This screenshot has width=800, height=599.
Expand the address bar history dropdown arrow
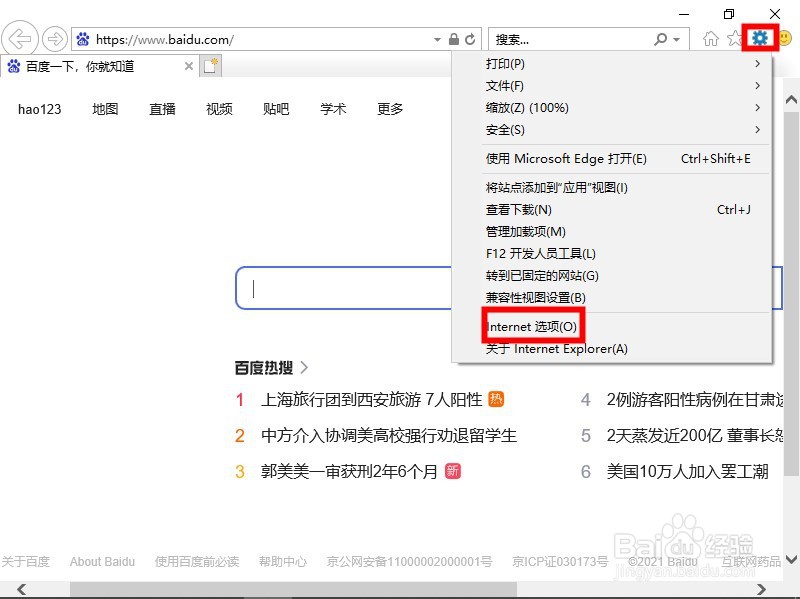coord(437,39)
